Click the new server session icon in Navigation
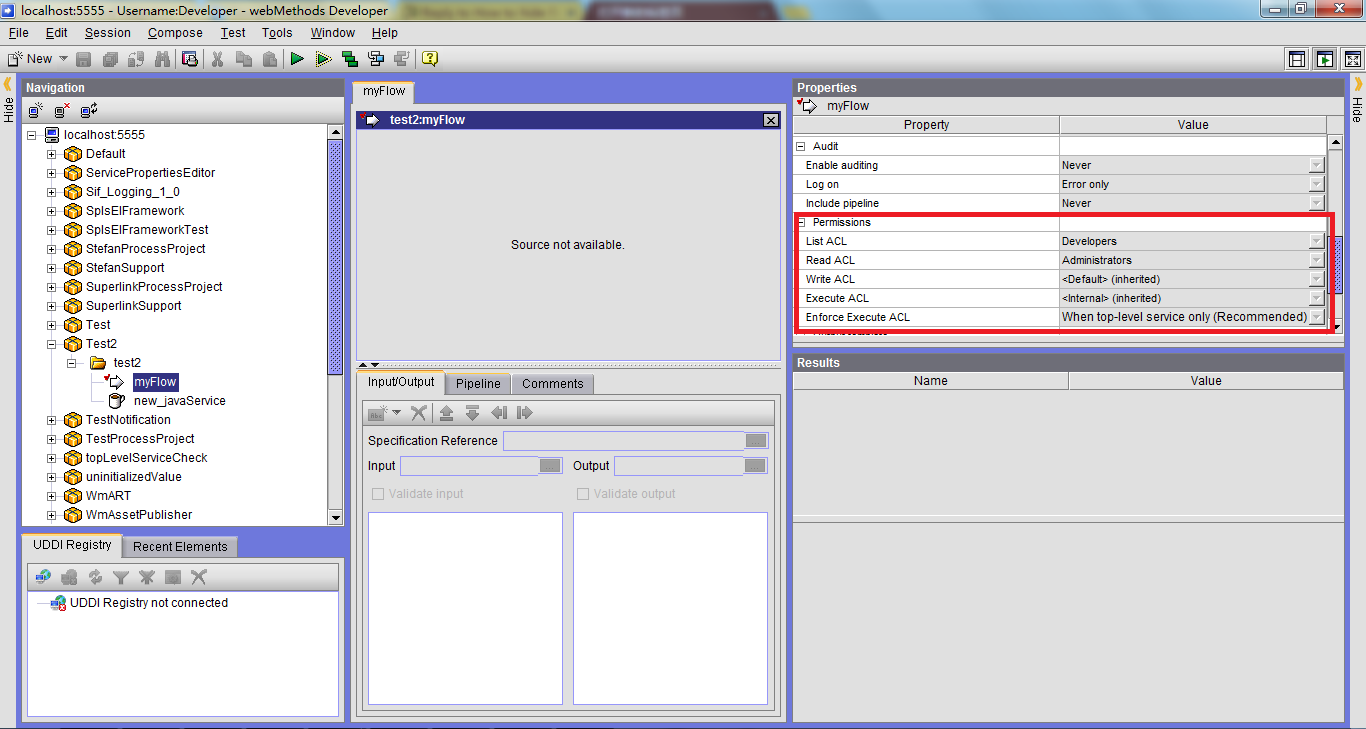Screen dimensions: 1366x729 [36, 111]
